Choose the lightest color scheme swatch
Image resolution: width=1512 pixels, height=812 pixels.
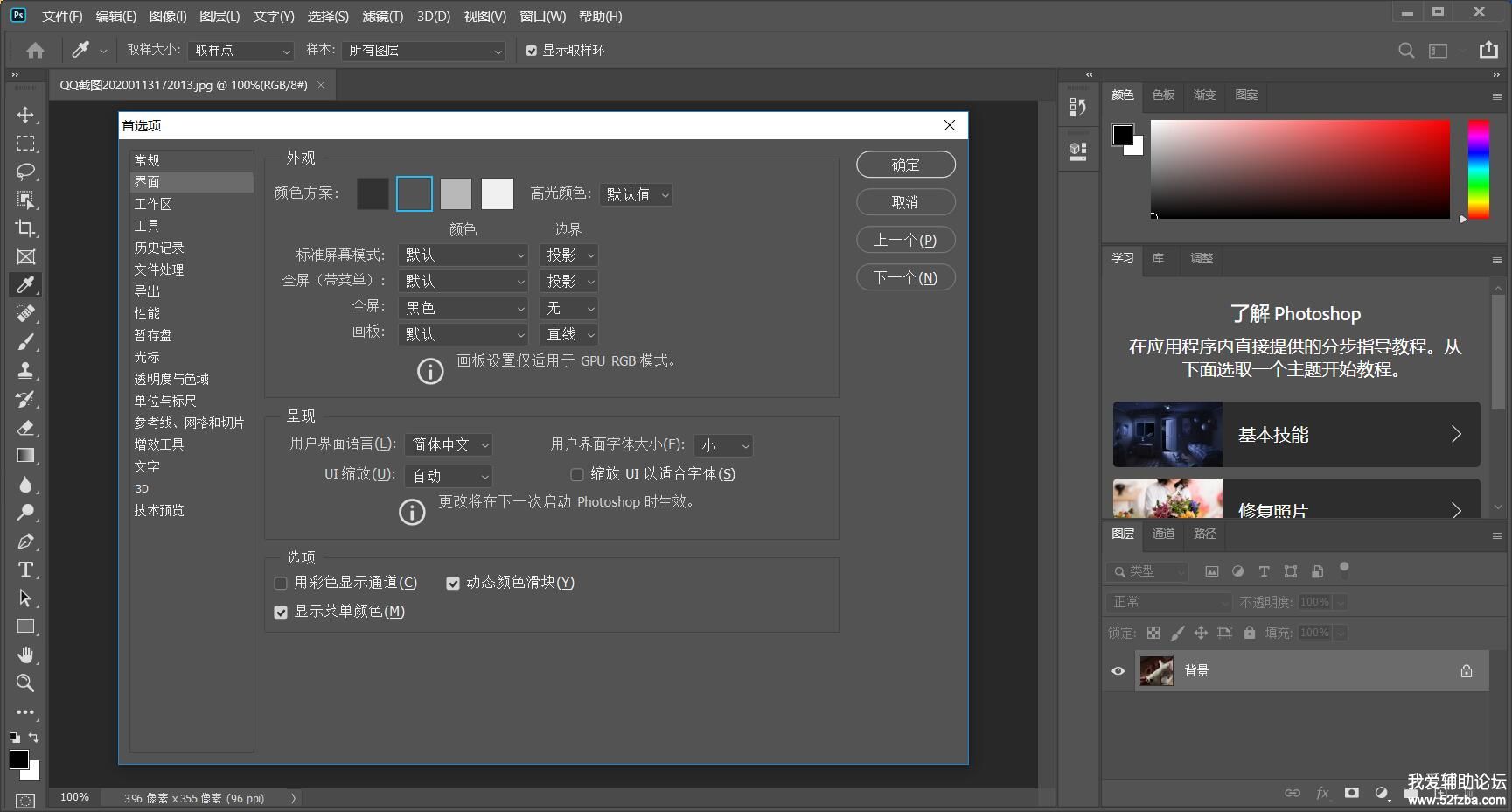pos(498,194)
